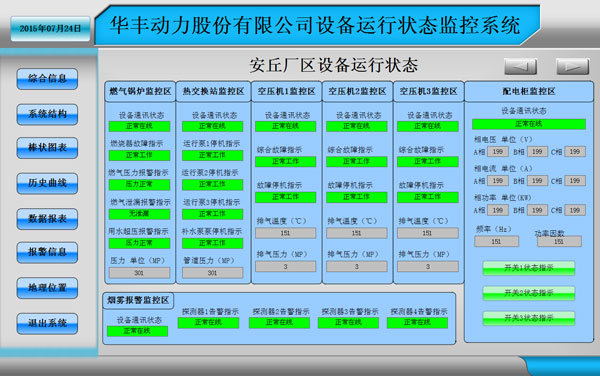The height and width of the screenshot is (376, 600).
Task: Switch to the 棒状图表 view
Action: tap(47, 148)
